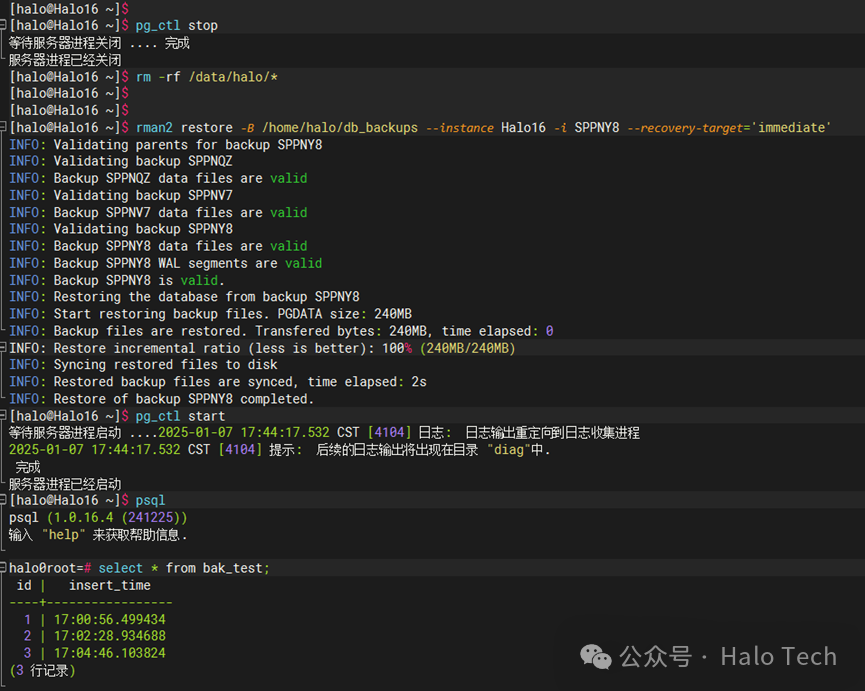
Task: Collapse the pg_ctl start command block
Action: pos(3,415)
